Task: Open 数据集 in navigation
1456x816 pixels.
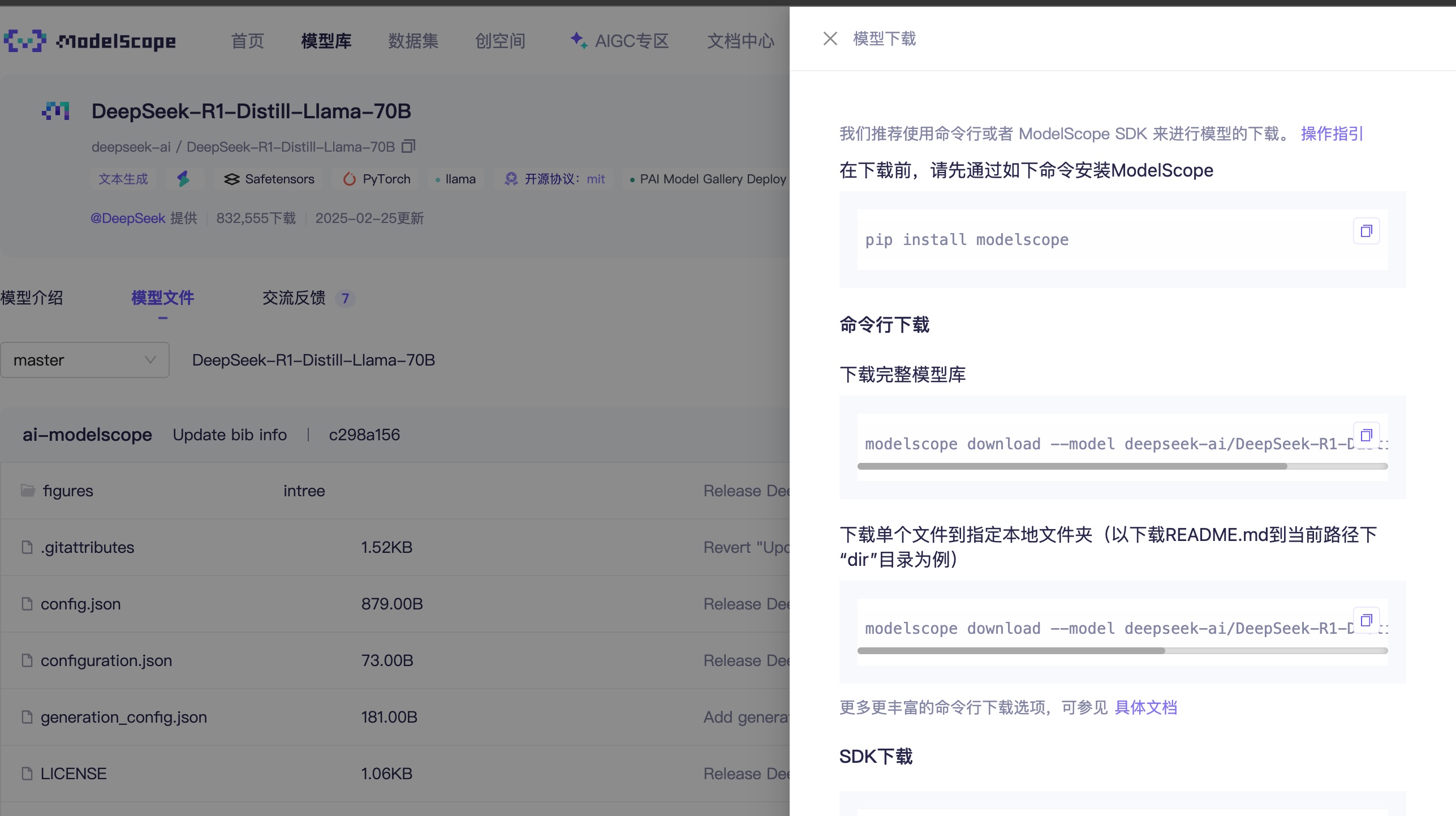Action: [x=413, y=41]
